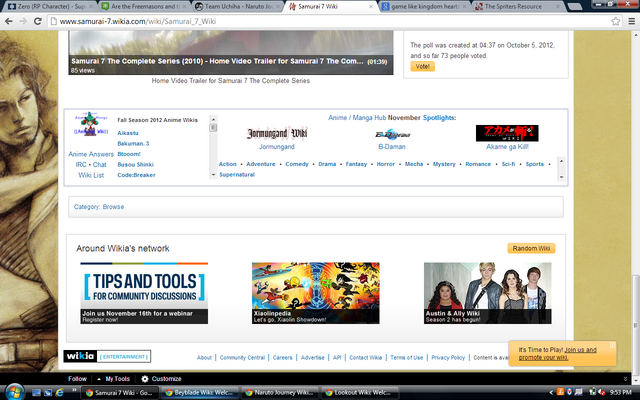Click the Animepedia mascot logo image
This screenshot has height=400, width=640.
click(x=91, y=124)
